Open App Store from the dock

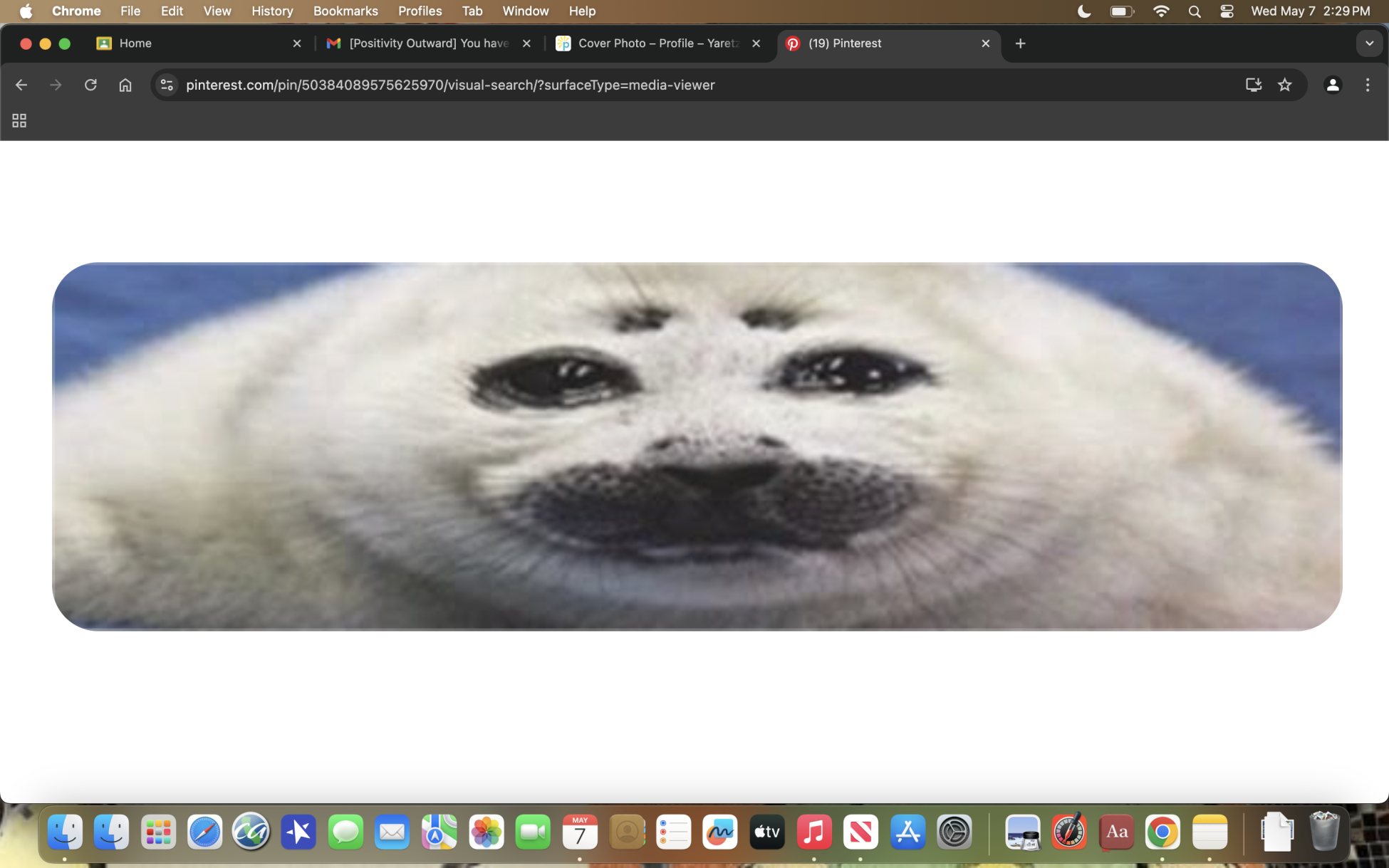point(907,832)
